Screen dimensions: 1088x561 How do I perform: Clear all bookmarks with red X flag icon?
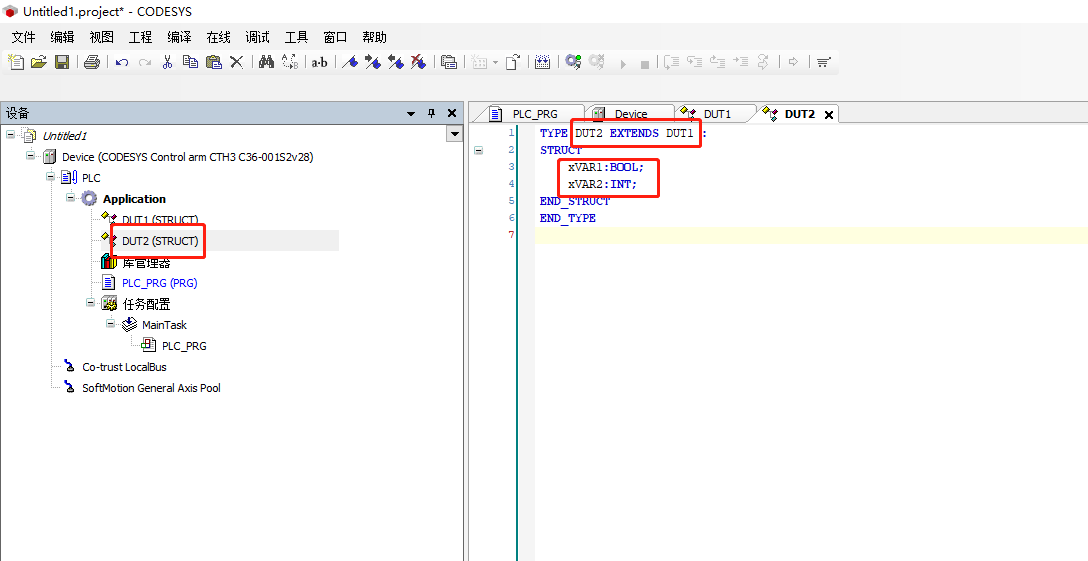click(418, 62)
